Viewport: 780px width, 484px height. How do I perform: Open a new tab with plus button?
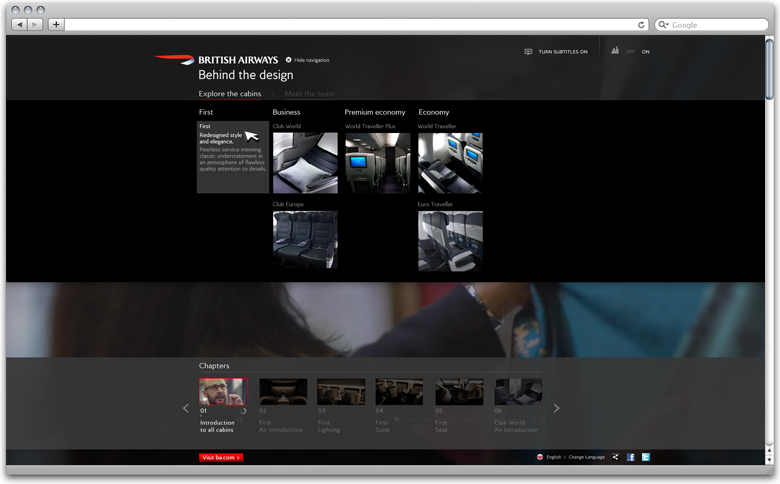point(56,24)
